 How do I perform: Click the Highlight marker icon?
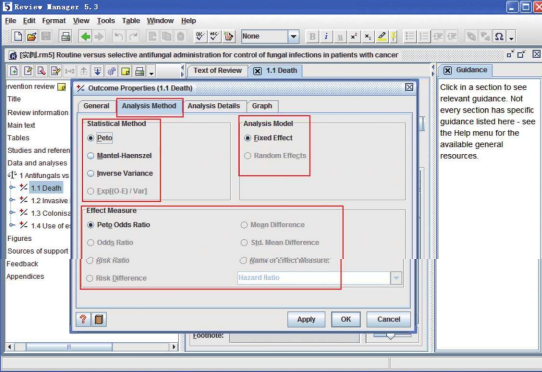coord(382,36)
